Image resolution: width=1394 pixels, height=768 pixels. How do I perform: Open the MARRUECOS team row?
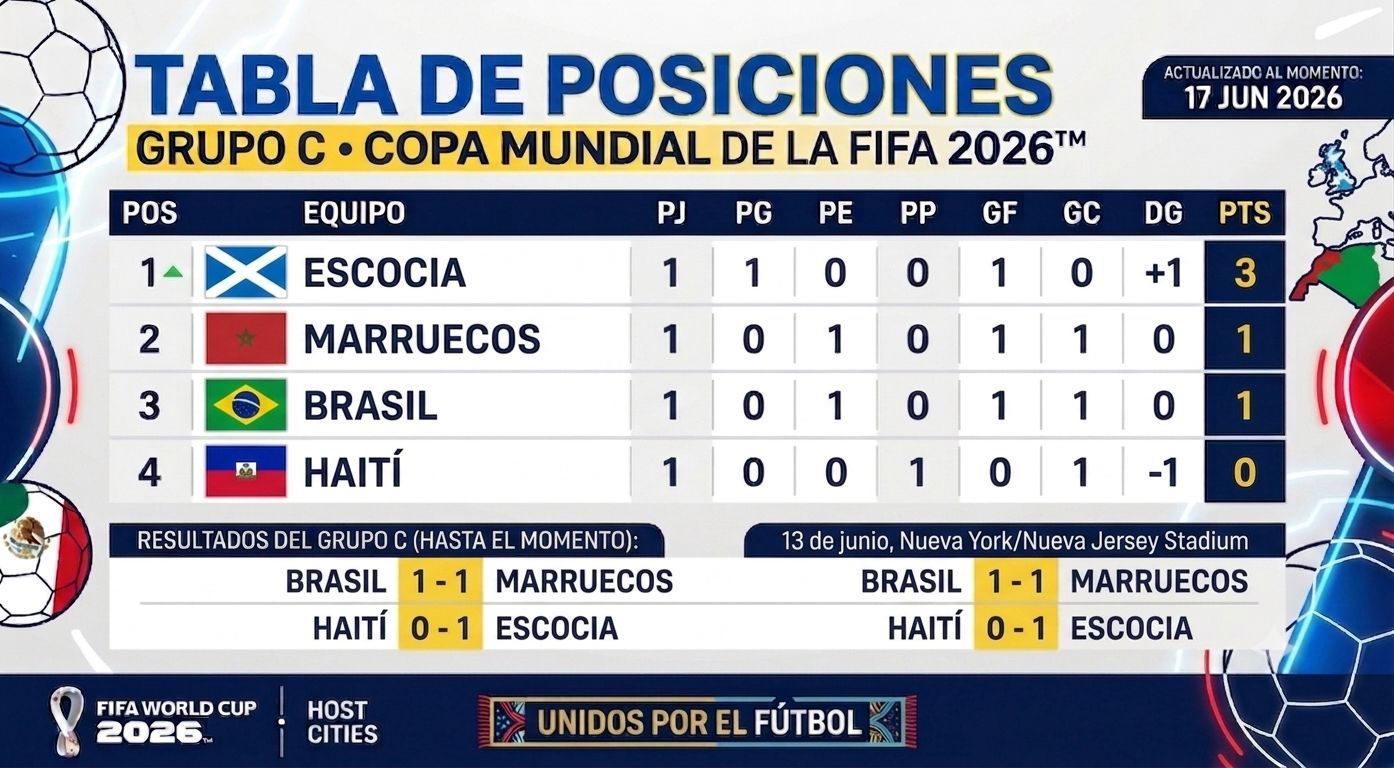tap(696, 339)
